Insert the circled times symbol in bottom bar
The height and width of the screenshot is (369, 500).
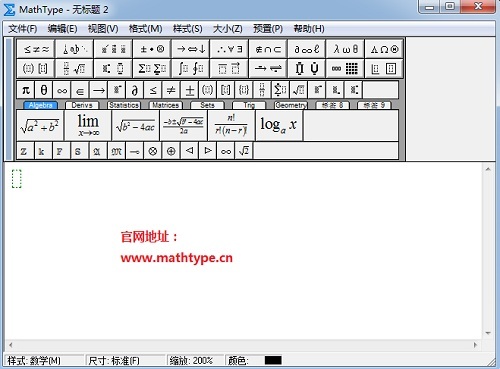pyautogui.click(x=153, y=151)
